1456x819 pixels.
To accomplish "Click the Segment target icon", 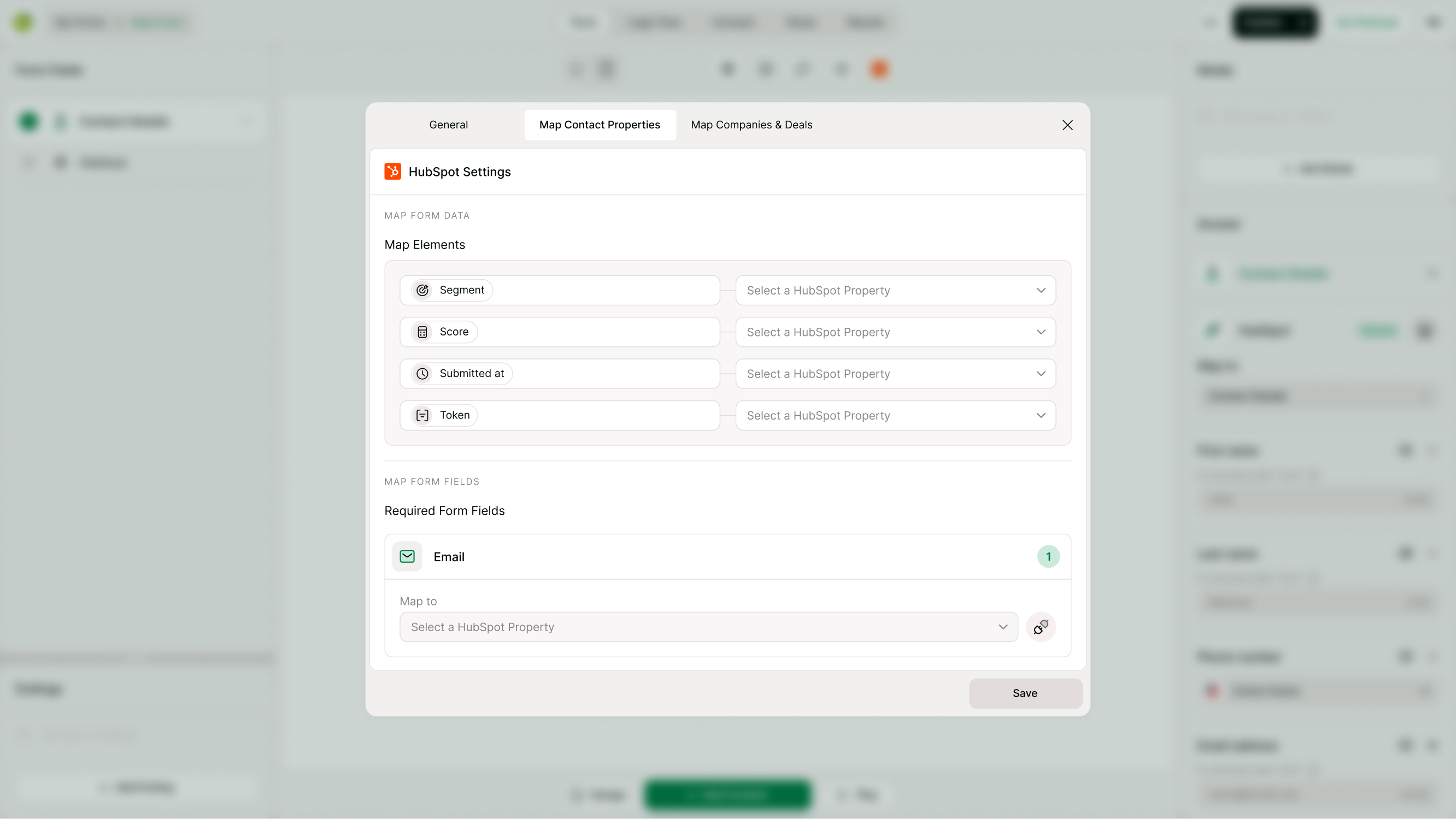I will coord(422,291).
